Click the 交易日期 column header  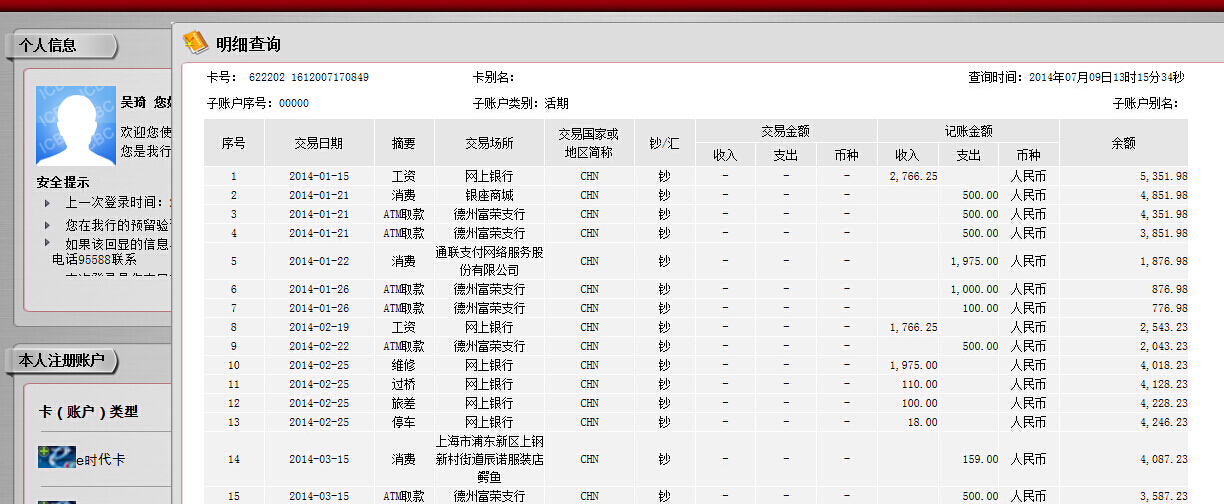[319, 143]
